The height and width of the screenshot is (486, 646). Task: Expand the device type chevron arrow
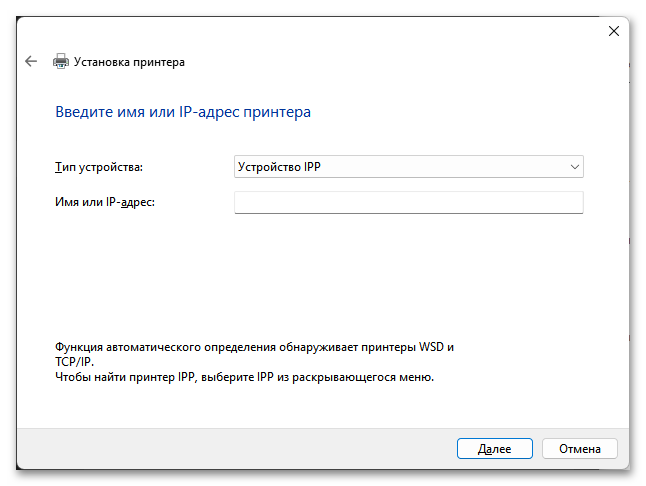point(574,167)
